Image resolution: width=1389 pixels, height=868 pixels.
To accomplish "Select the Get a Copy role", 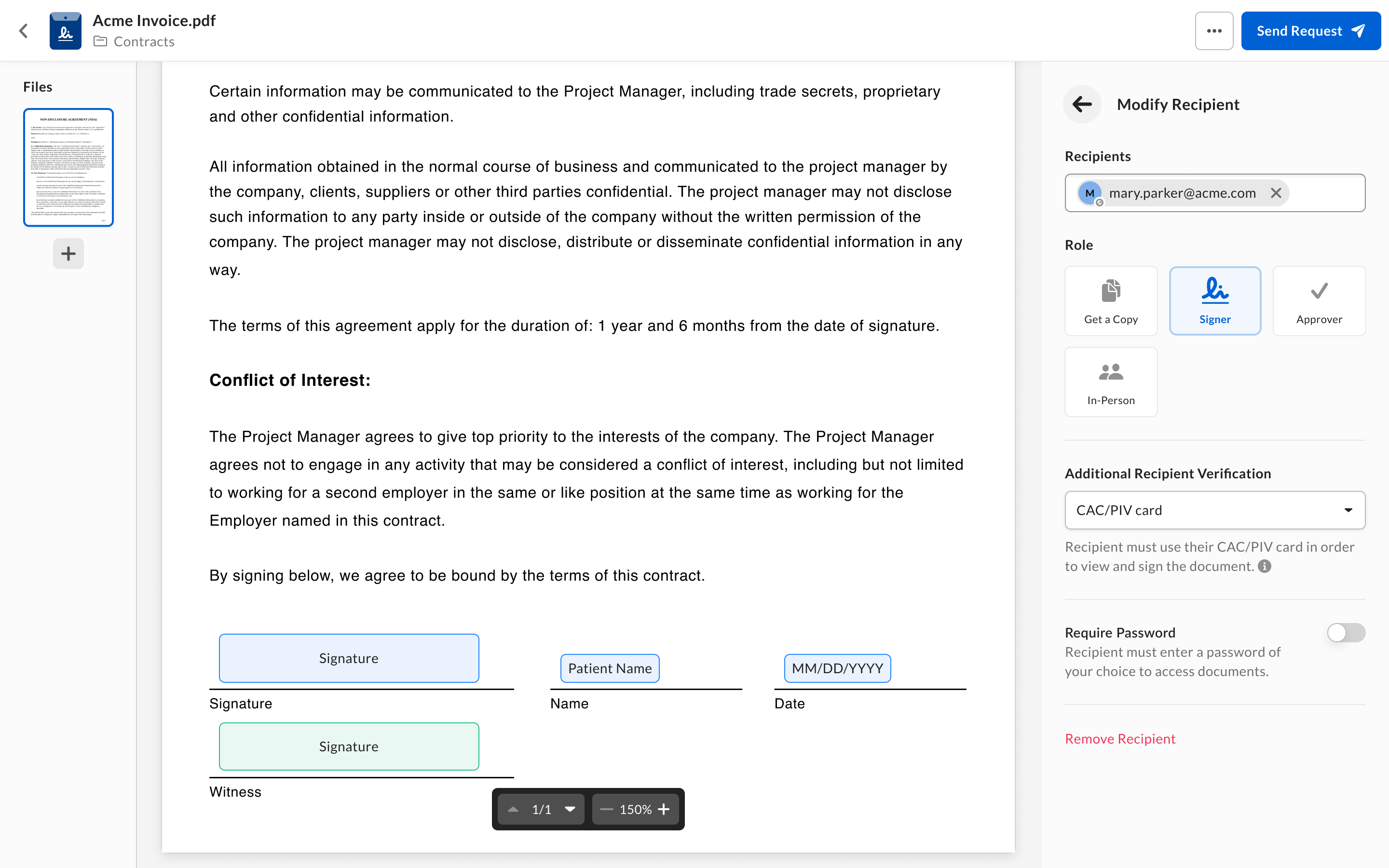I will 1111,301.
